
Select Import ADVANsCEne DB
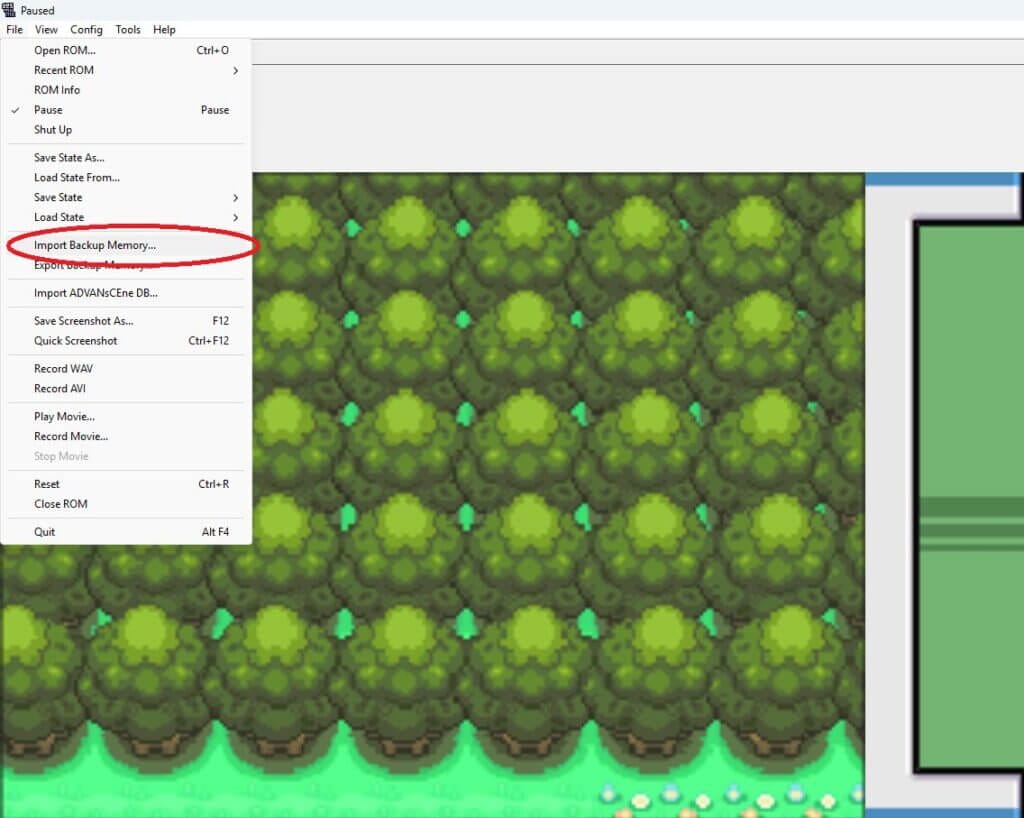pyautogui.click(x=93, y=292)
